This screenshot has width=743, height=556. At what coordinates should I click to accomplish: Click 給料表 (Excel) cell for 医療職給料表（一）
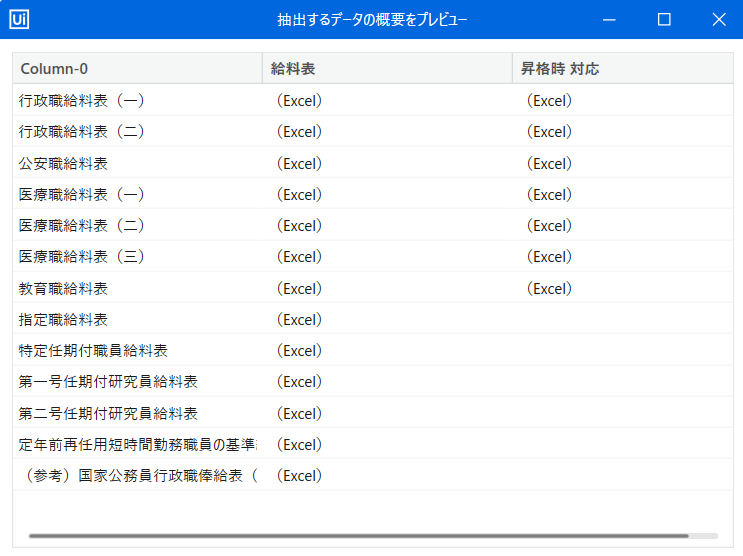click(x=387, y=194)
